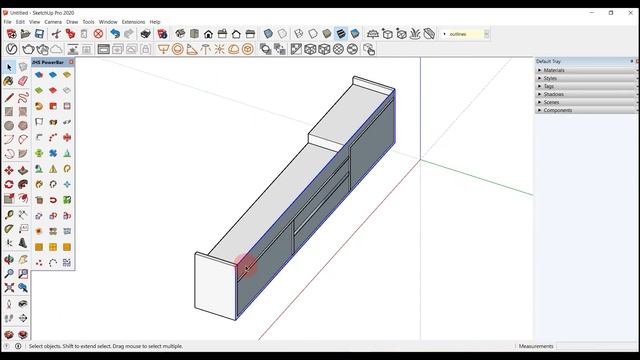Click the blue Undo arrow

pos(115,34)
